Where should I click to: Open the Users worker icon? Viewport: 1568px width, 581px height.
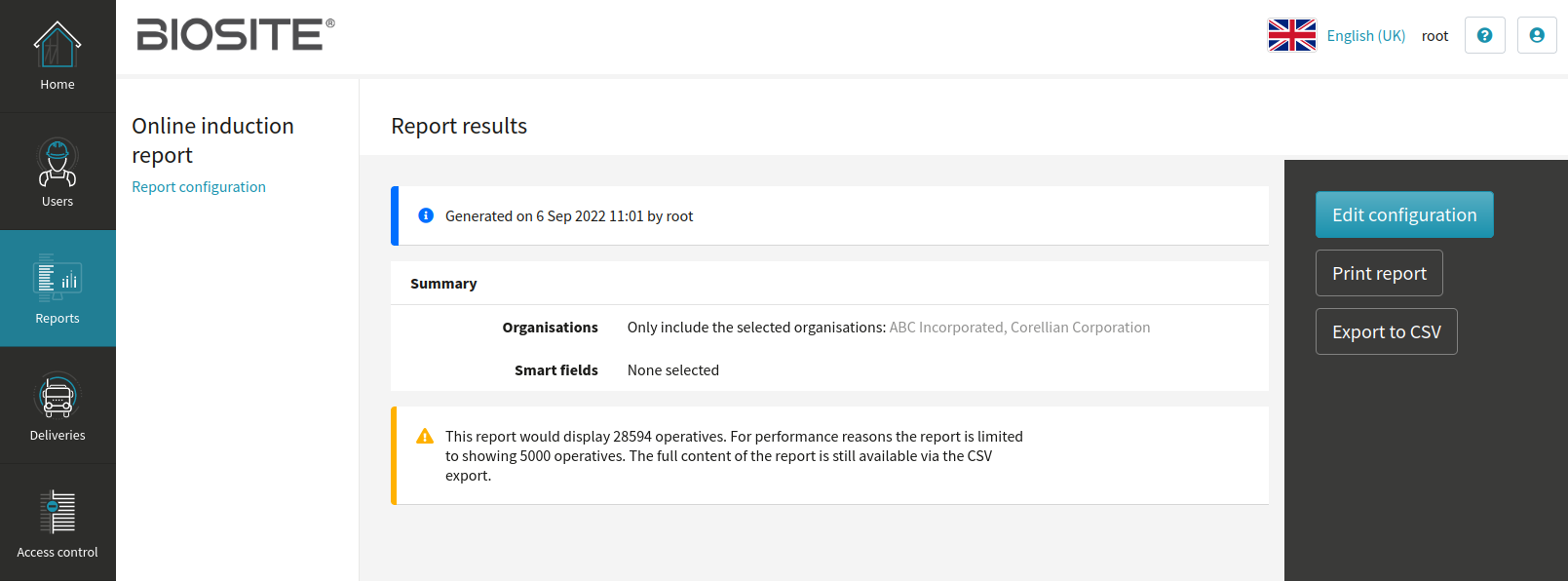[x=57, y=162]
